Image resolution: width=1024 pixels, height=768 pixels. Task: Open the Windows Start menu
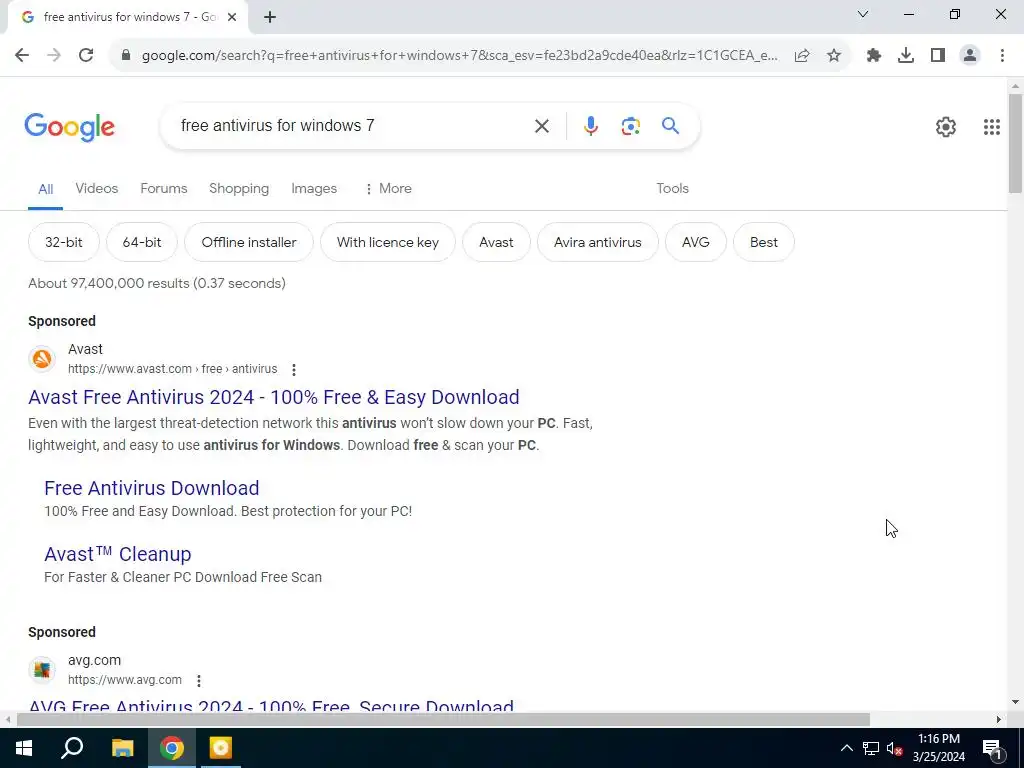(x=24, y=748)
